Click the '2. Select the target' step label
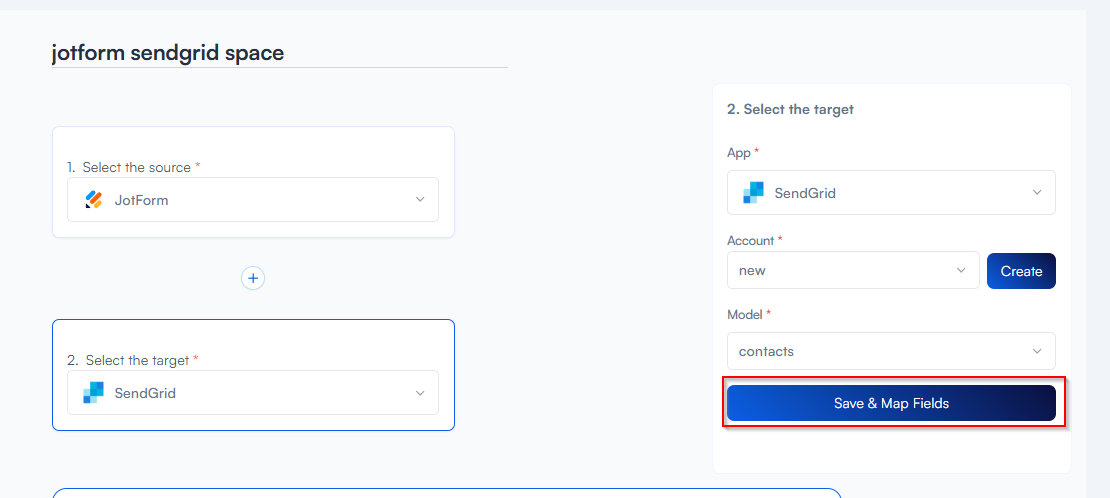 [131, 360]
